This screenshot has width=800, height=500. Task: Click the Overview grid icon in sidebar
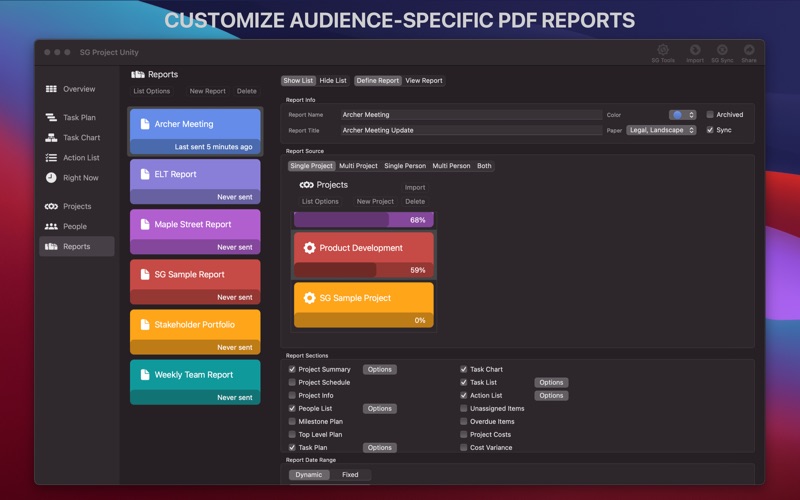(51, 89)
